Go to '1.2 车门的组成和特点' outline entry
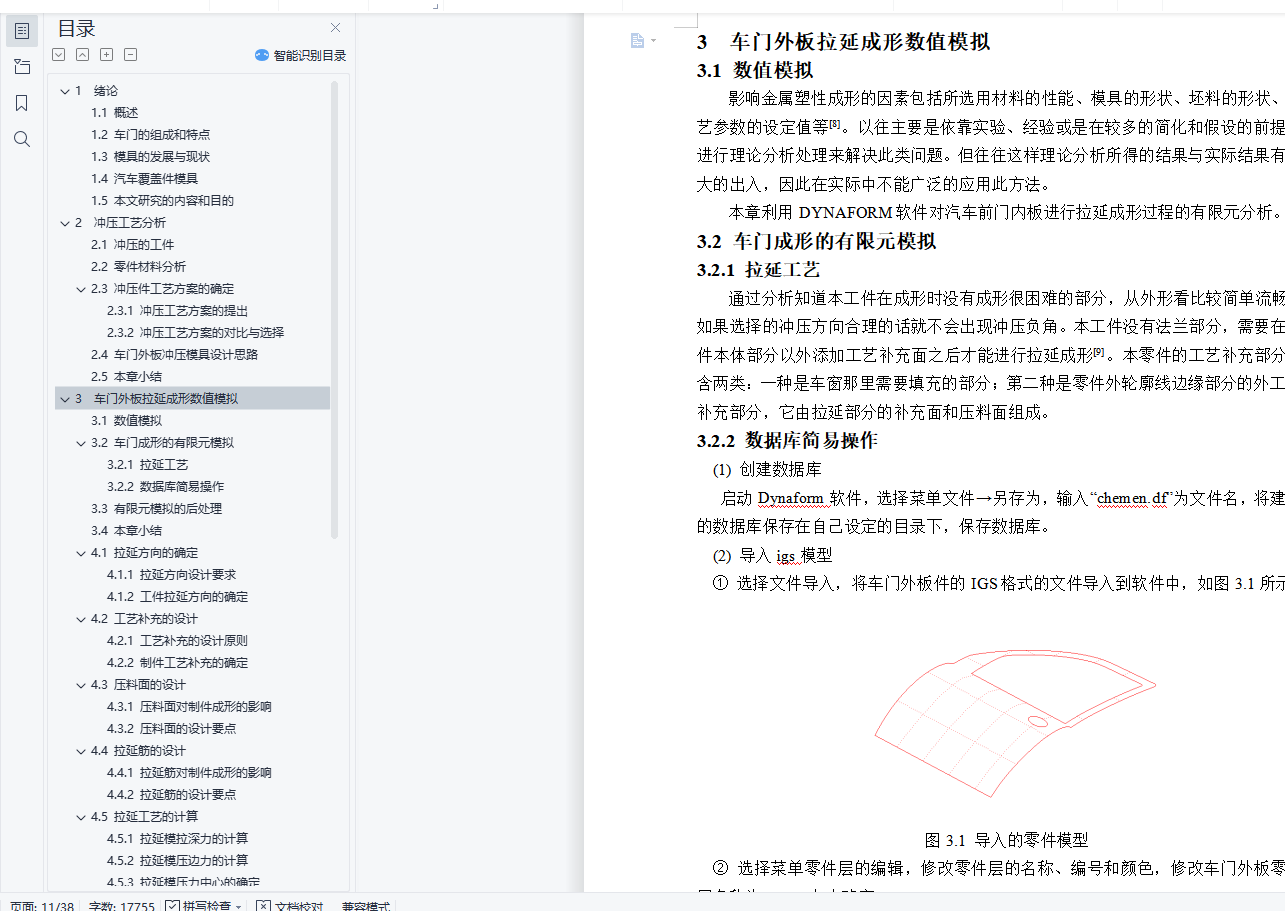 [150, 135]
